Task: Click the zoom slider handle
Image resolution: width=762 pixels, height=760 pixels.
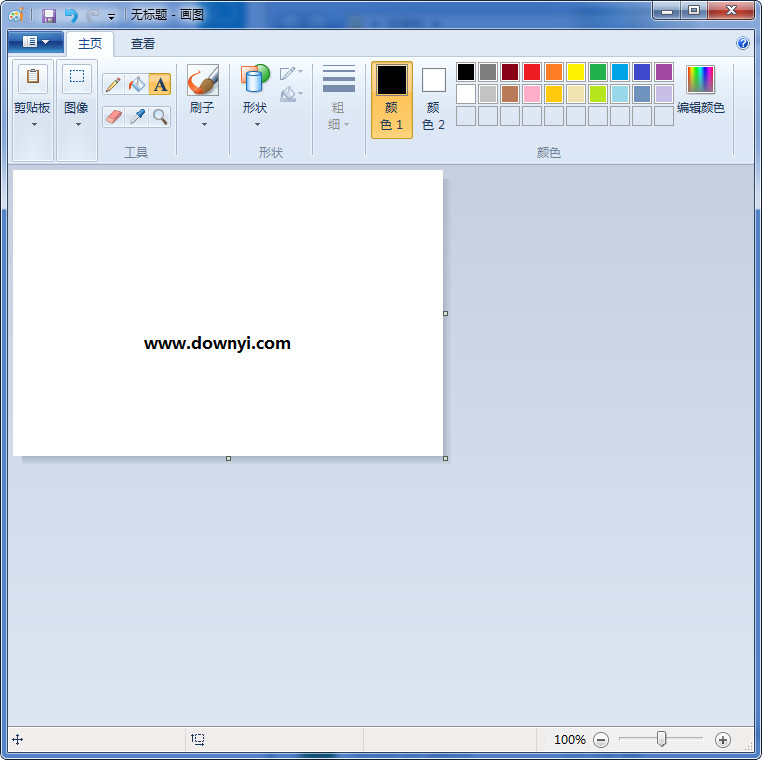Action: click(661, 739)
